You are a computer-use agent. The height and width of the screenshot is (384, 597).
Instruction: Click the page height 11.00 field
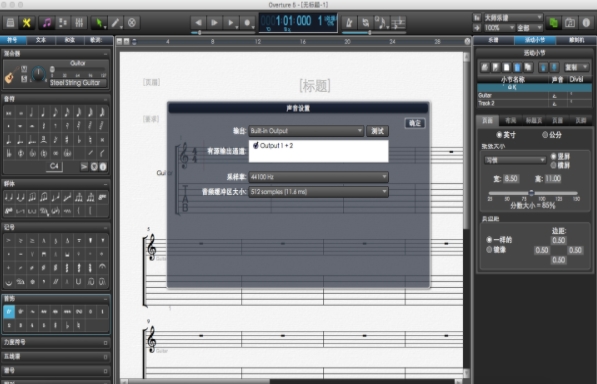point(553,179)
